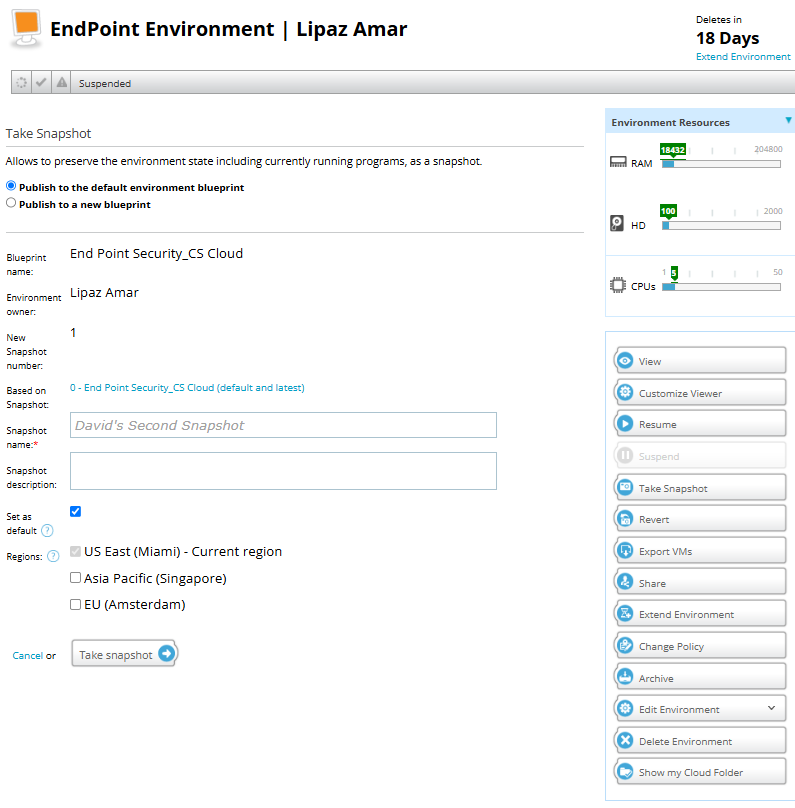Expand the Edit Environment dropdown

[x=771, y=708]
